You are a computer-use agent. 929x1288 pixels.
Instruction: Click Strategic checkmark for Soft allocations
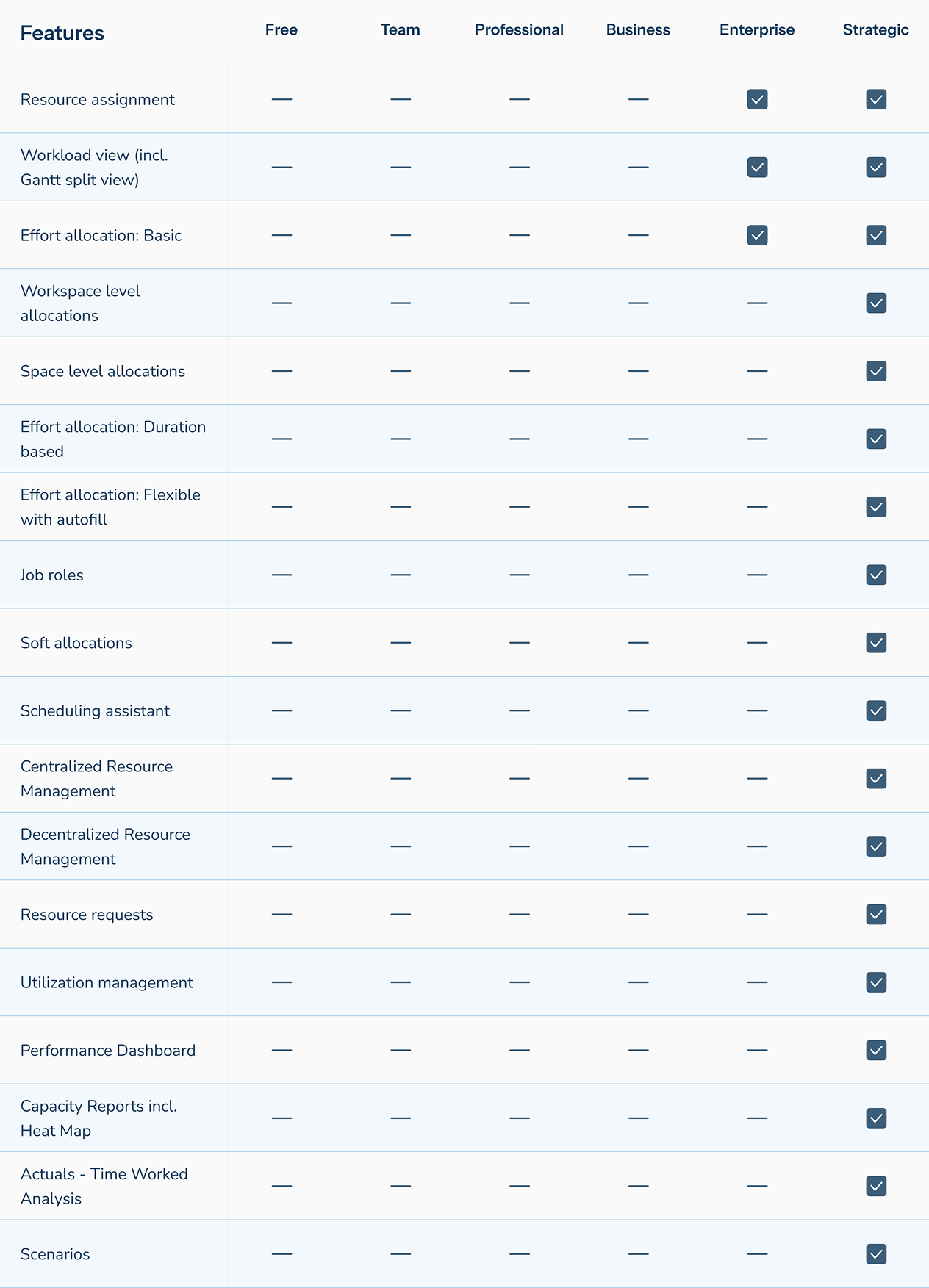click(x=876, y=643)
